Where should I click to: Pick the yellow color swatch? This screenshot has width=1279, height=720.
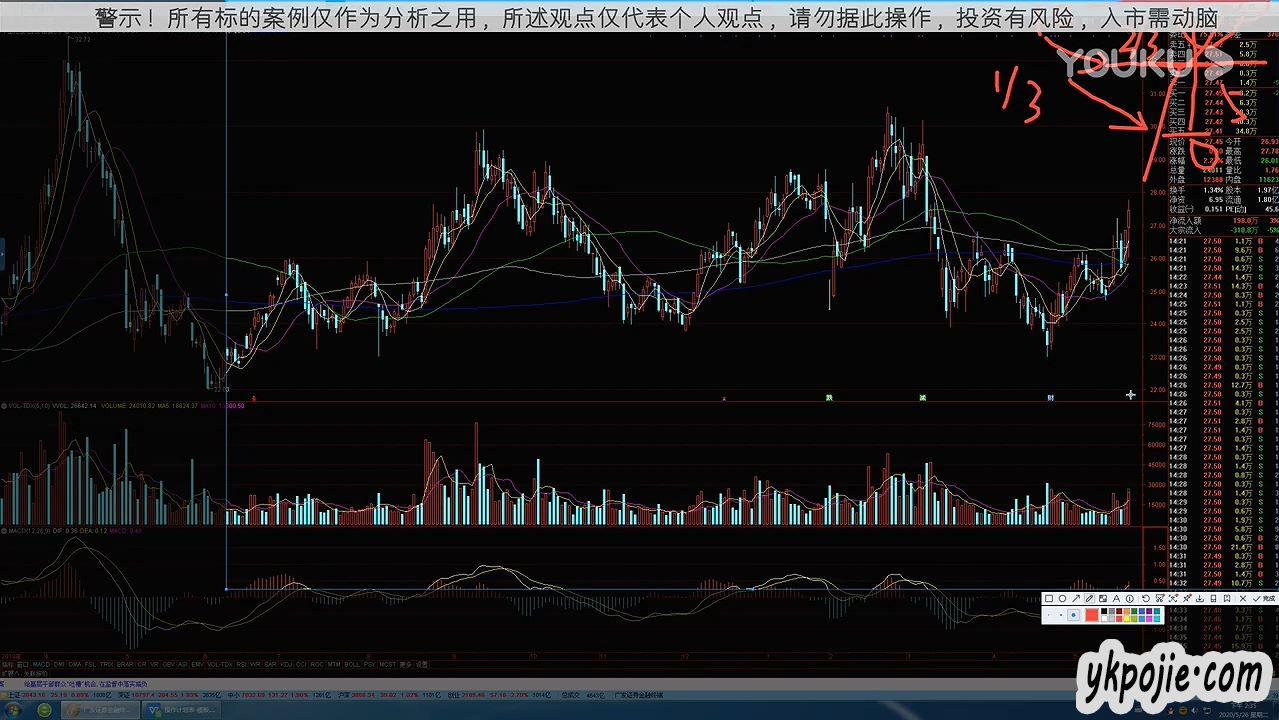(x=1127, y=619)
